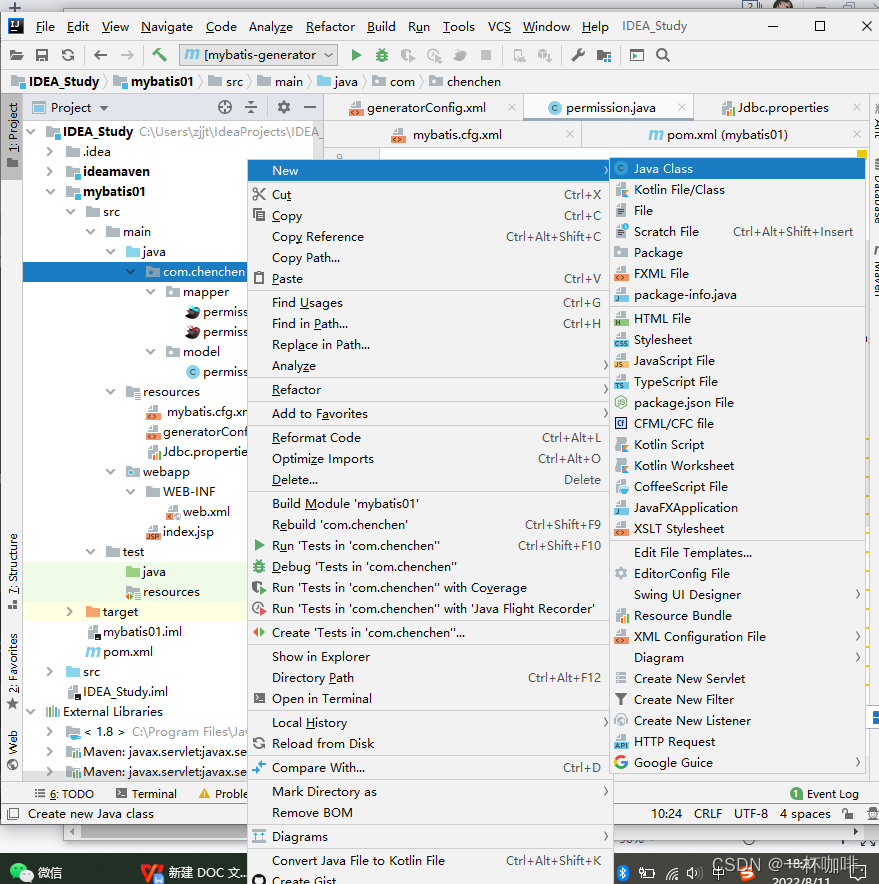This screenshot has height=884, width=879.
Task: Switch to pom.xml (mybatis01) tab
Action: point(718,135)
